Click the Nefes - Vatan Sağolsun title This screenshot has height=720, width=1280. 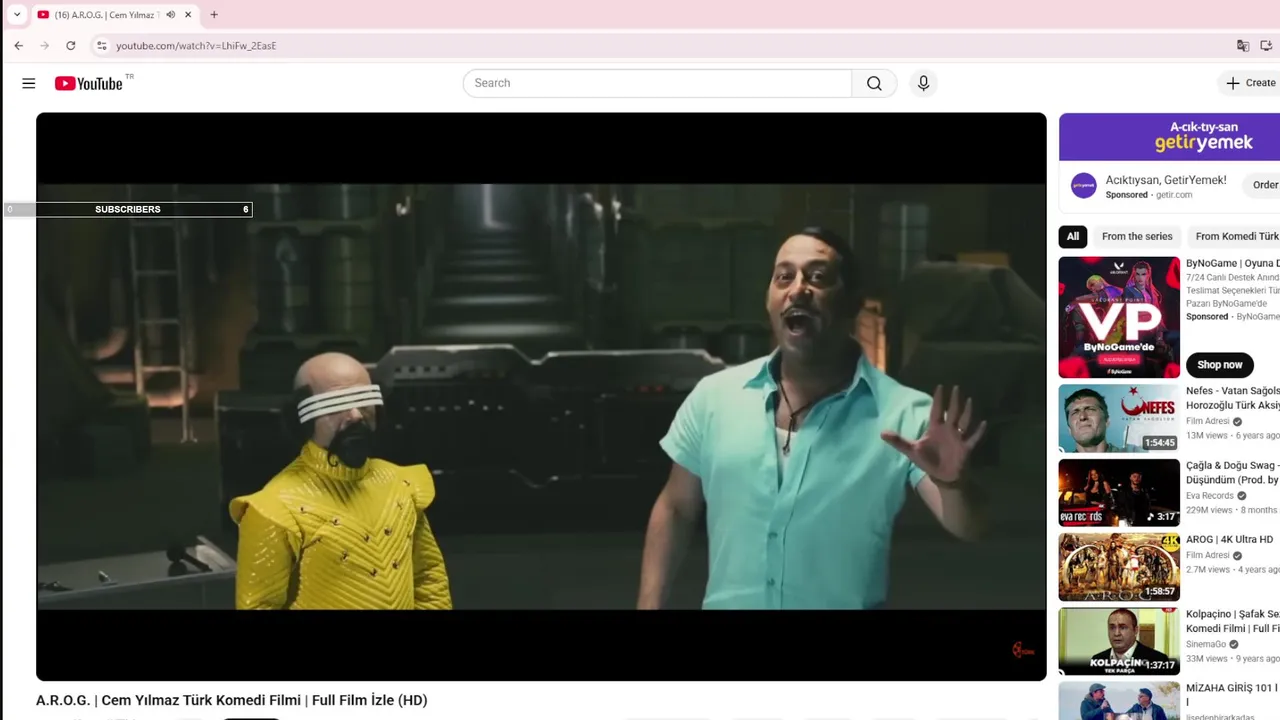tap(1233, 398)
